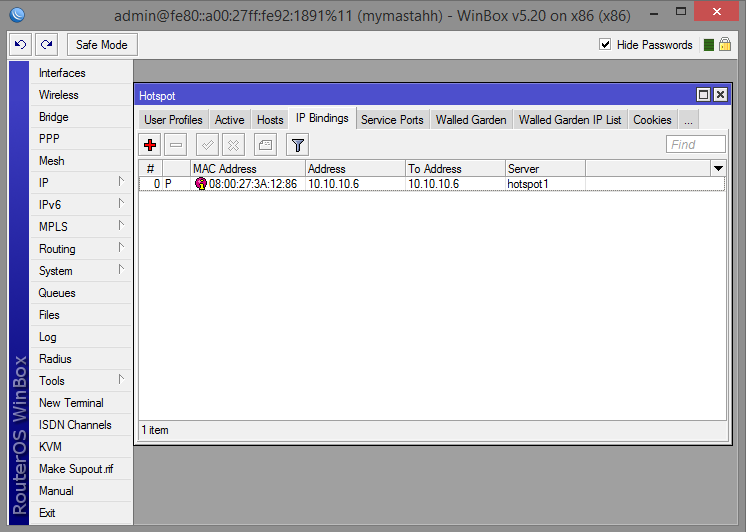This screenshot has width=746, height=532.
Task: Enable binding with checkmark icon
Action: 207,145
